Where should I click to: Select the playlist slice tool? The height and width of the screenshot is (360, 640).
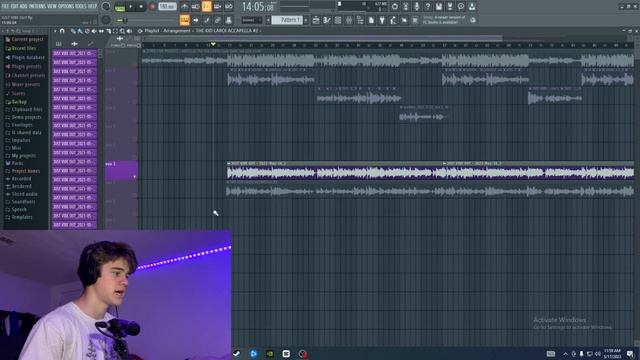(x=108, y=31)
